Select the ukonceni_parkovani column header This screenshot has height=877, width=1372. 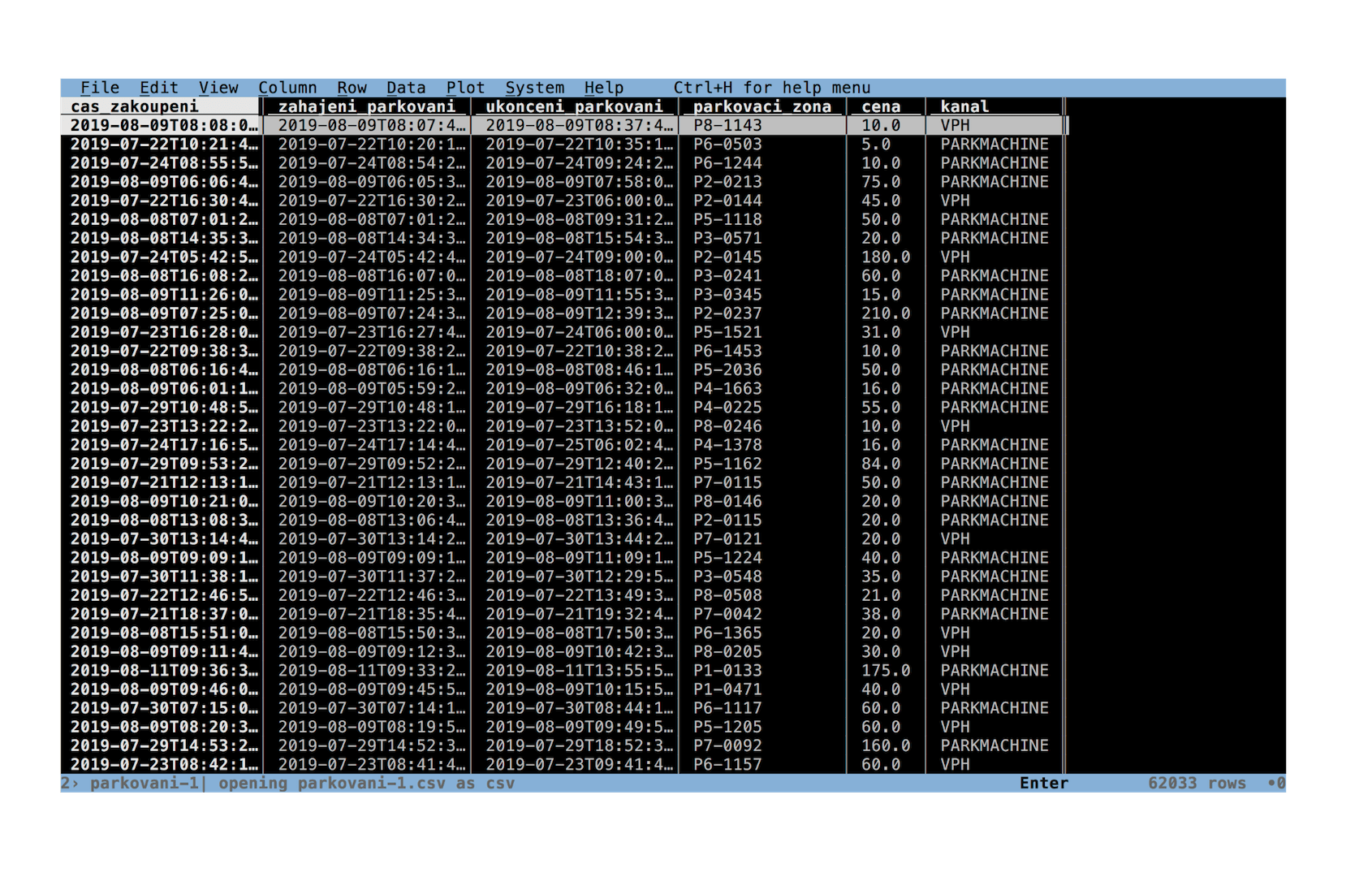[x=575, y=106]
